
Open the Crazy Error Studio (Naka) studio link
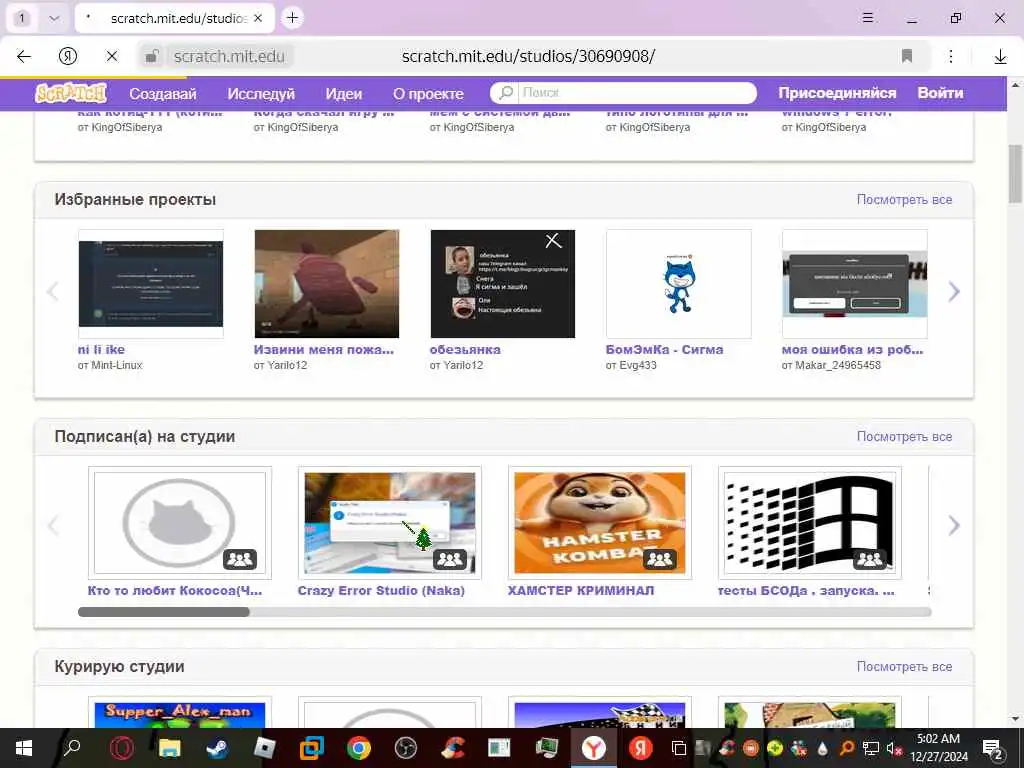pyautogui.click(x=381, y=590)
